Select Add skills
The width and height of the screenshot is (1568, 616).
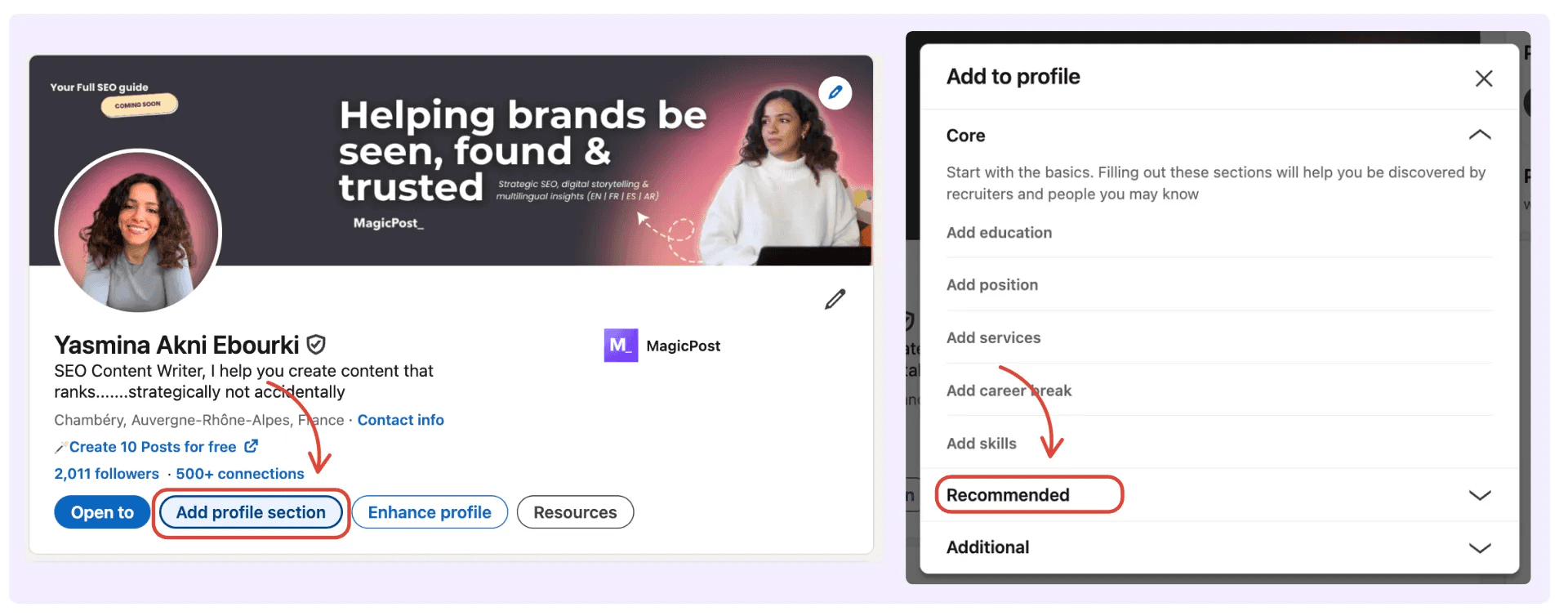[981, 444]
